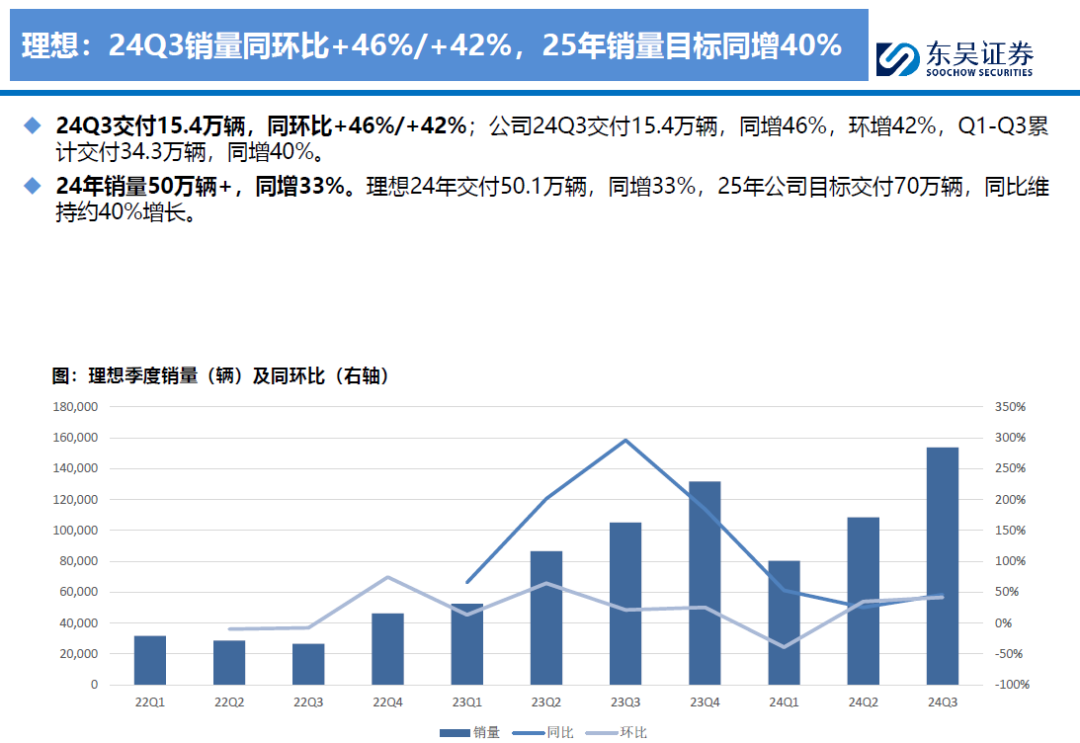The width and height of the screenshot is (1080, 743).
Task: Click the 22Q1 x-axis label
Action: tap(150, 702)
